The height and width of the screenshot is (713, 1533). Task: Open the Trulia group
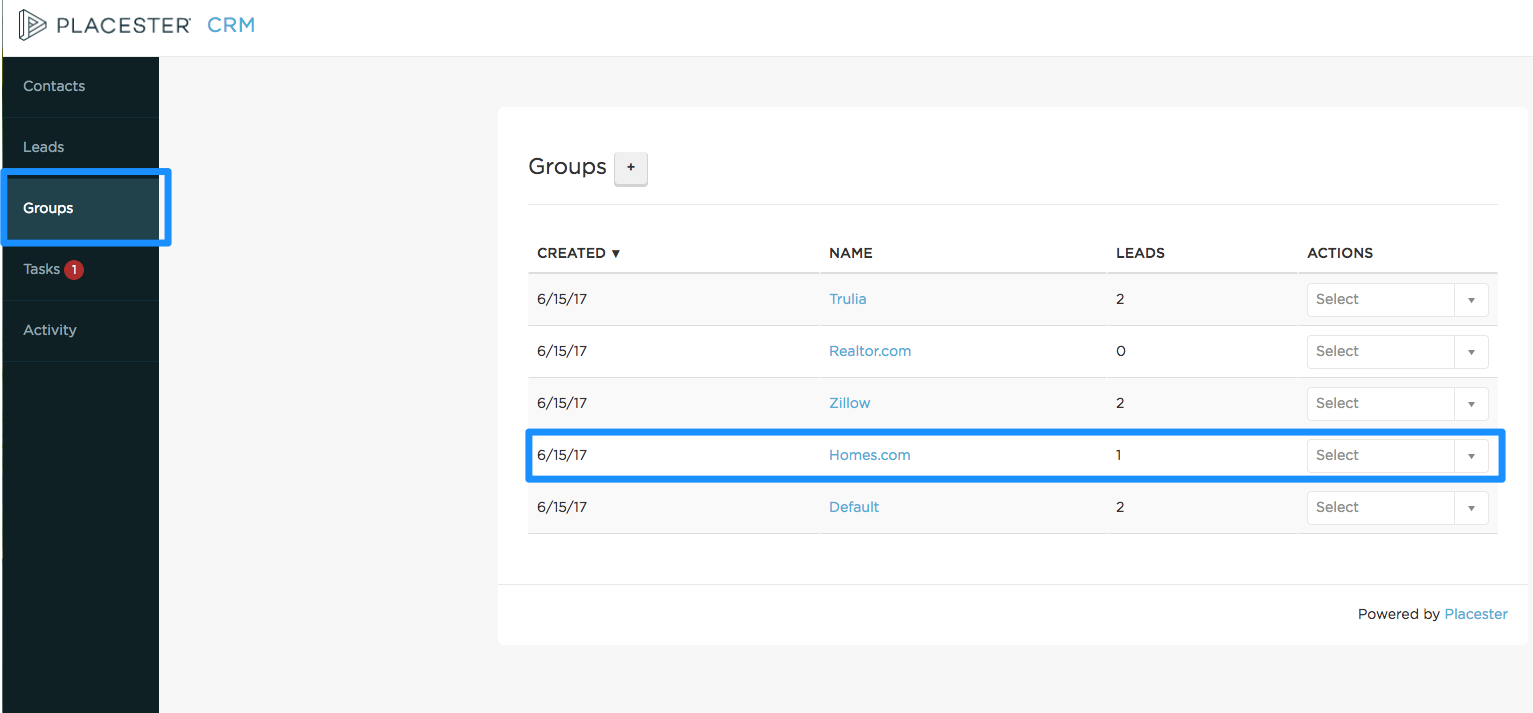[848, 299]
